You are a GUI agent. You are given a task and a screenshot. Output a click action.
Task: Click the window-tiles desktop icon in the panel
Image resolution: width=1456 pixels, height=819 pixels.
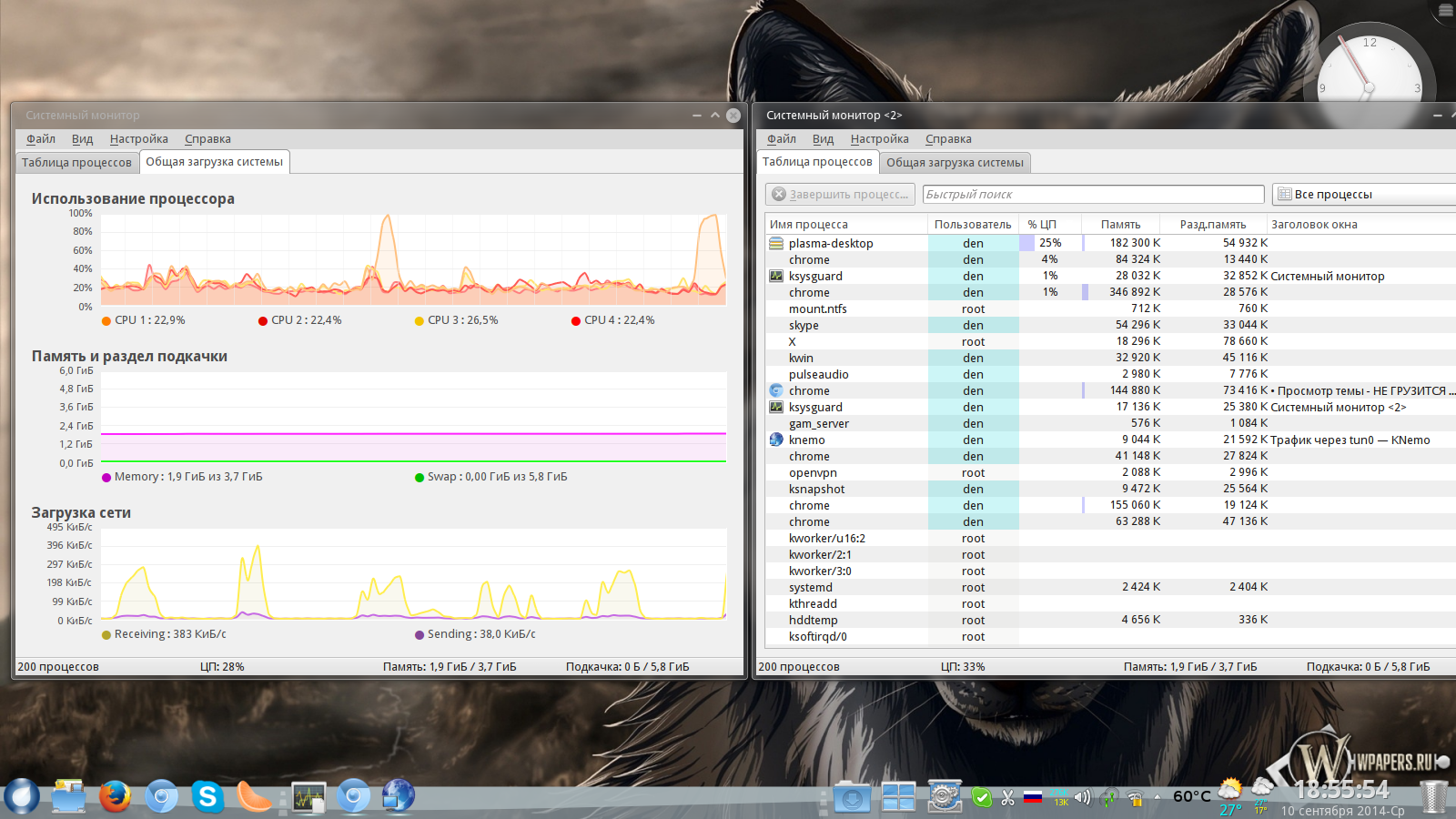tap(898, 798)
